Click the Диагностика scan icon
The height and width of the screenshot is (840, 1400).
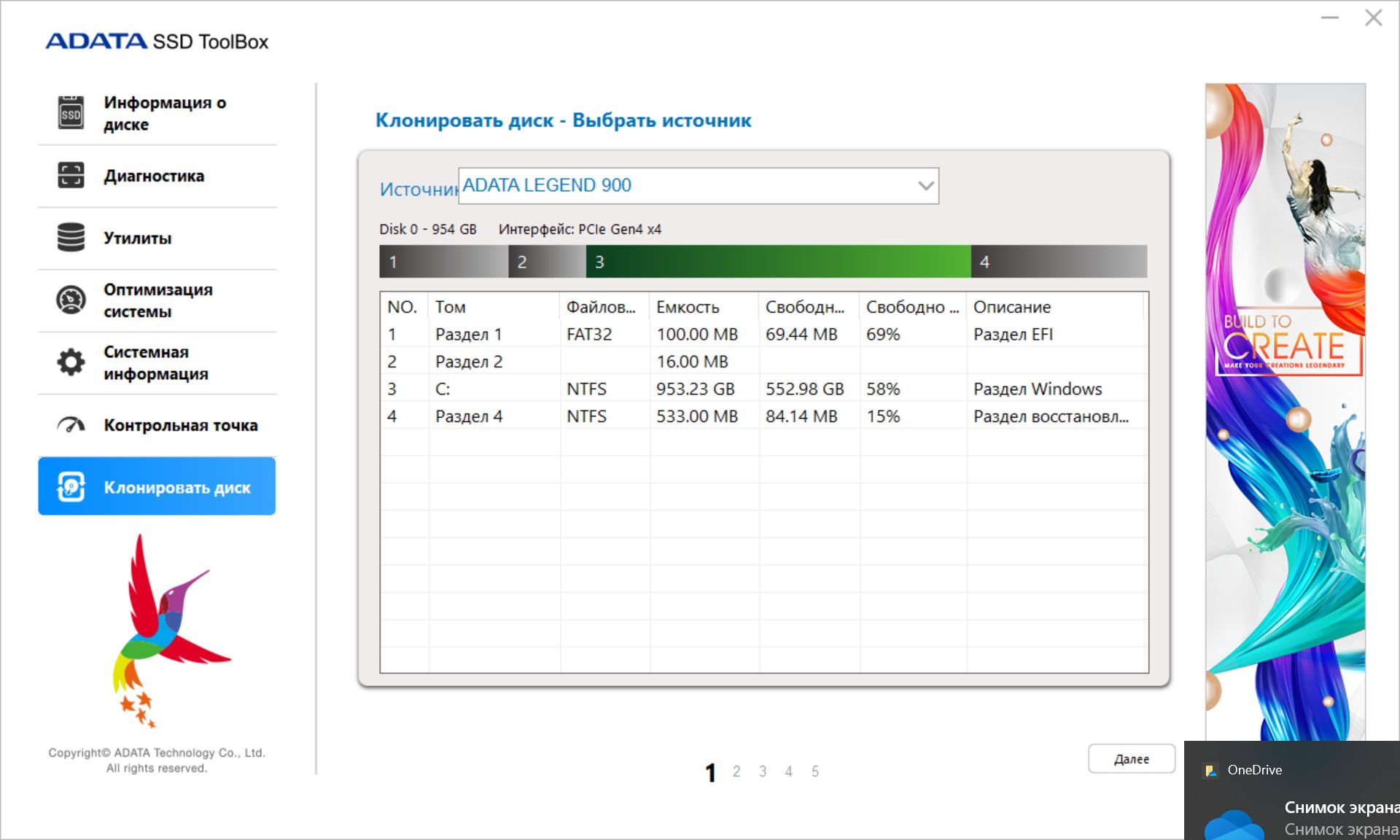71,175
